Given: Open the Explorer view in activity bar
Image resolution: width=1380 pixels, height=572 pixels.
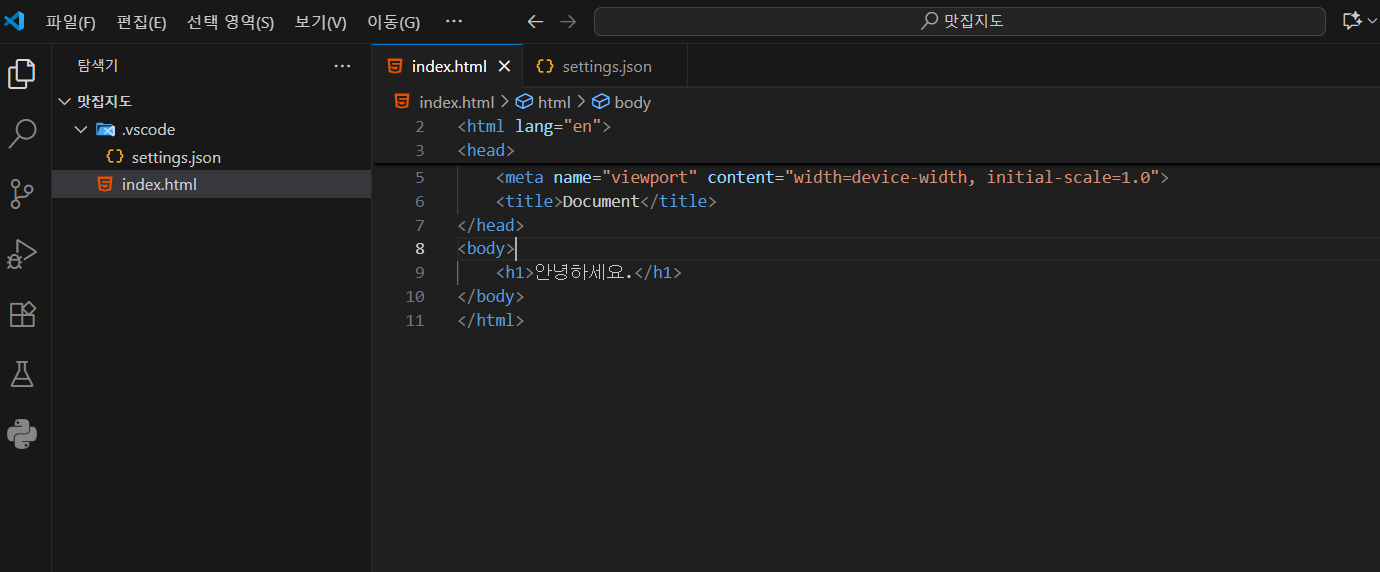Looking at the screenshot, I should click(x=22, y=74).
